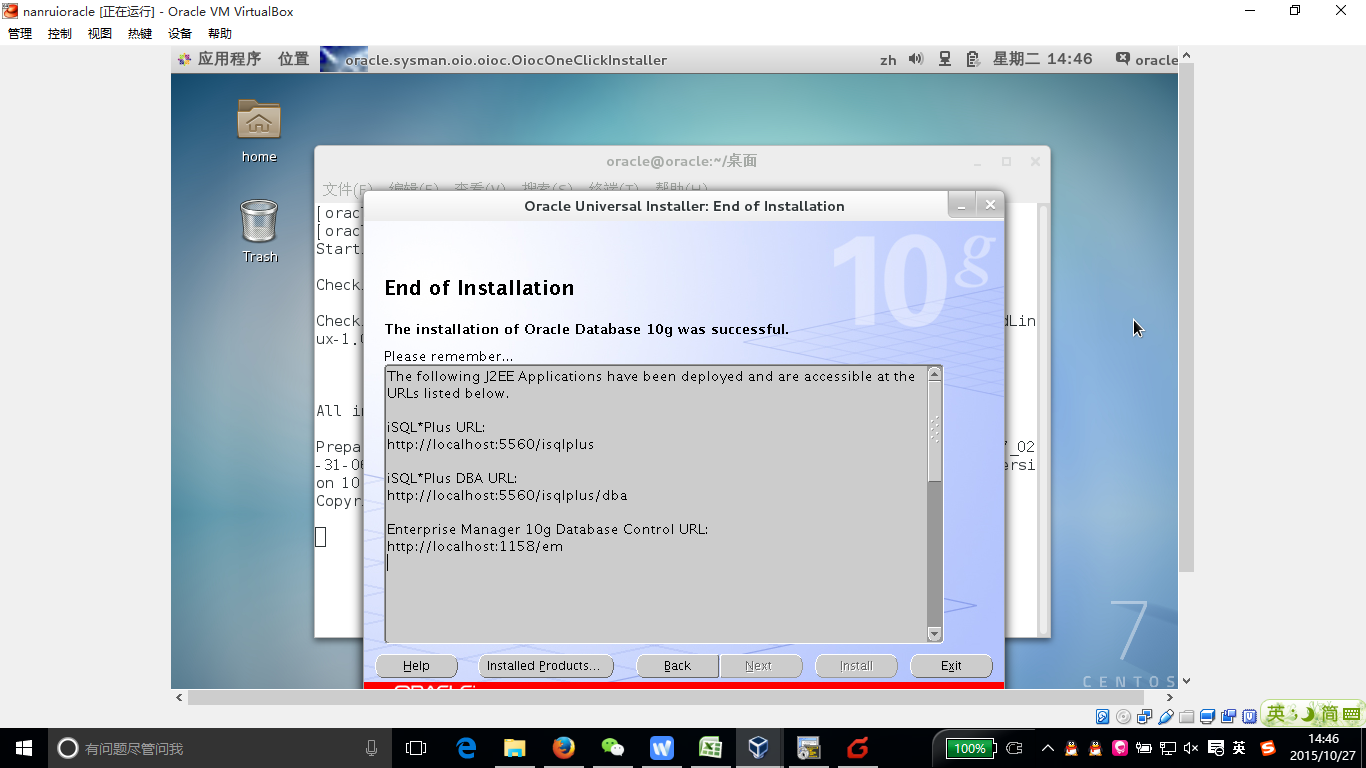Open the home folder desktop icon
1366x768 pixels.
click(259, 131)
